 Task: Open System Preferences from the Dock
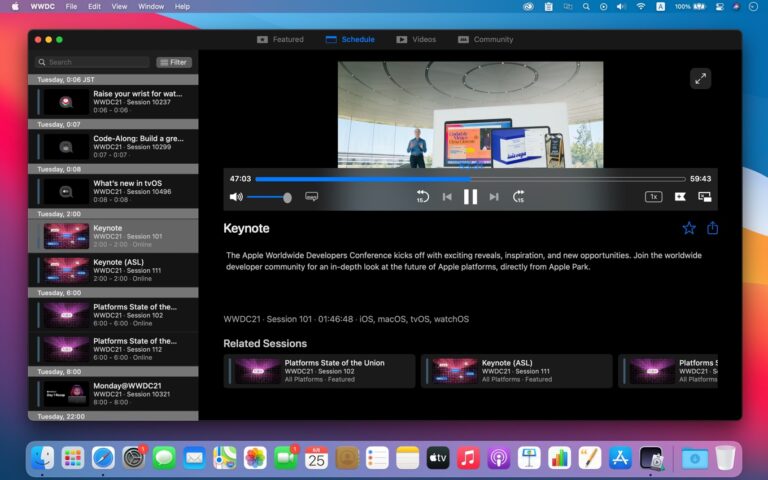pos(134,458)
